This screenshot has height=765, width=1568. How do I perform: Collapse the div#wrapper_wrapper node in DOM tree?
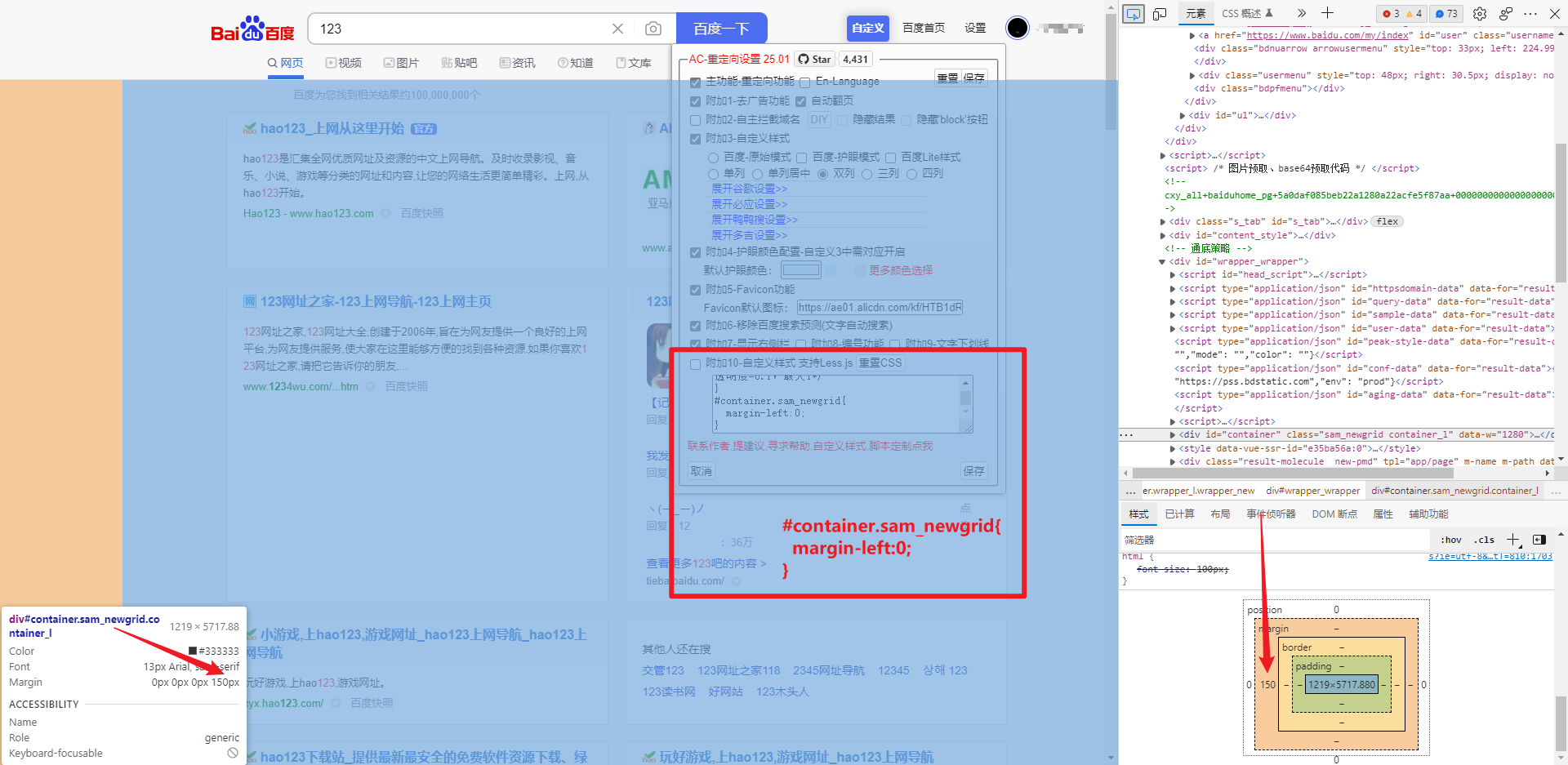(1162, 262)
